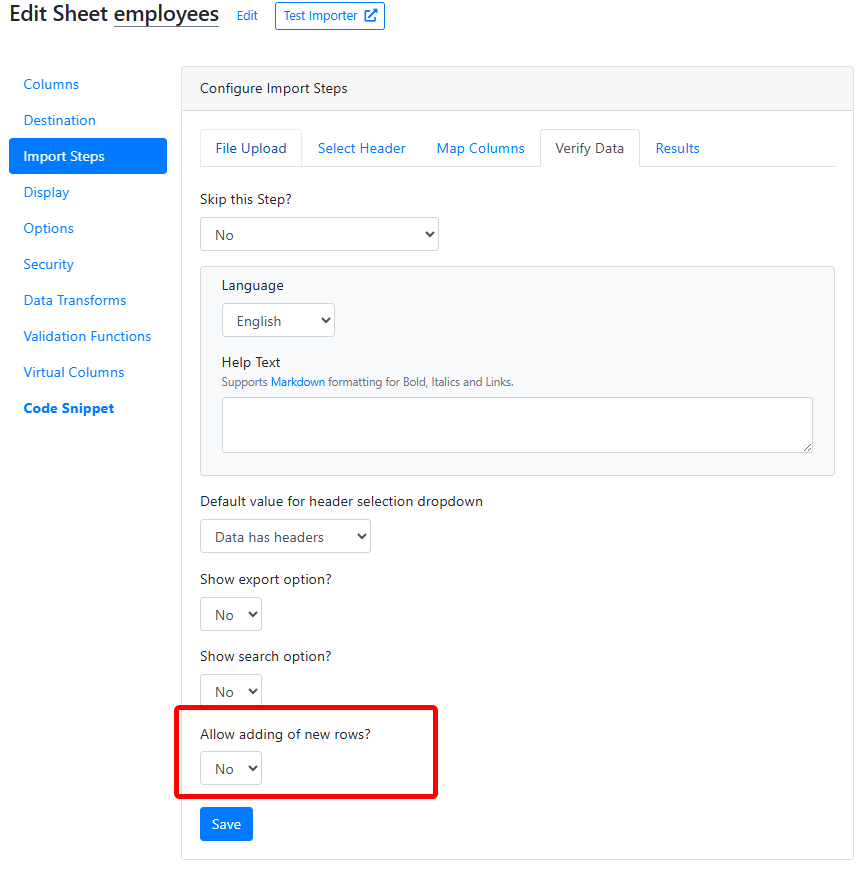Open Destination settings in sidebar
865x869 pixels.
(x=59, y=120)
